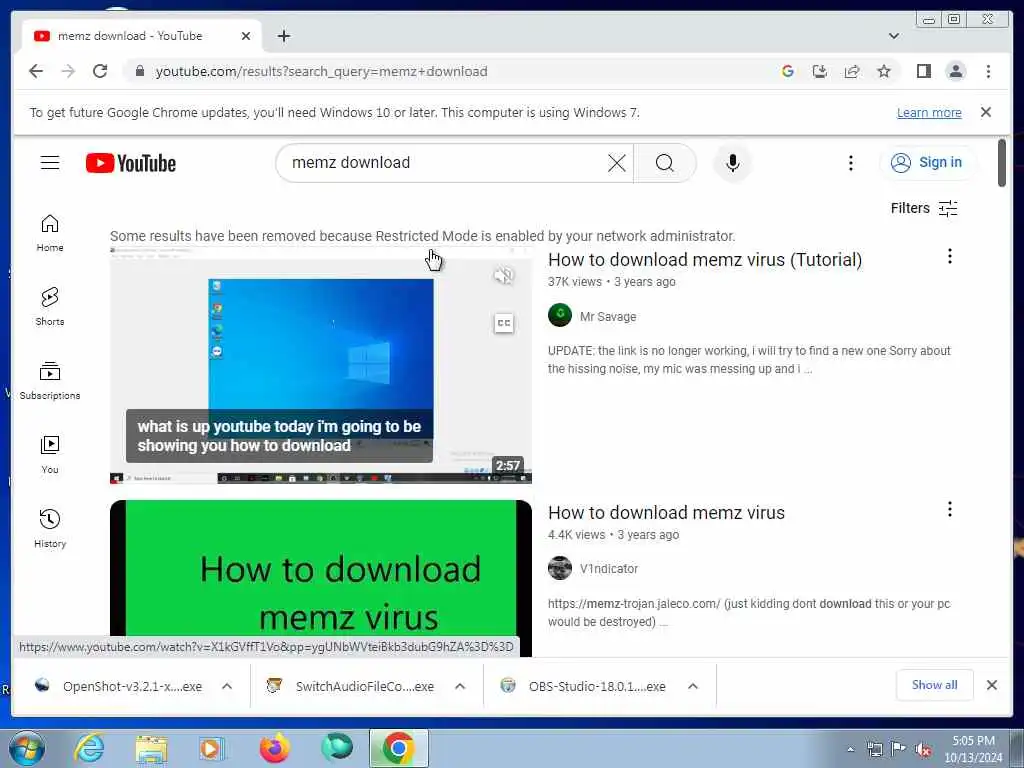Select You in YouTube sidebar
Image resolution: width=1024 pixels, height=768 pixels.
[50, 455]
